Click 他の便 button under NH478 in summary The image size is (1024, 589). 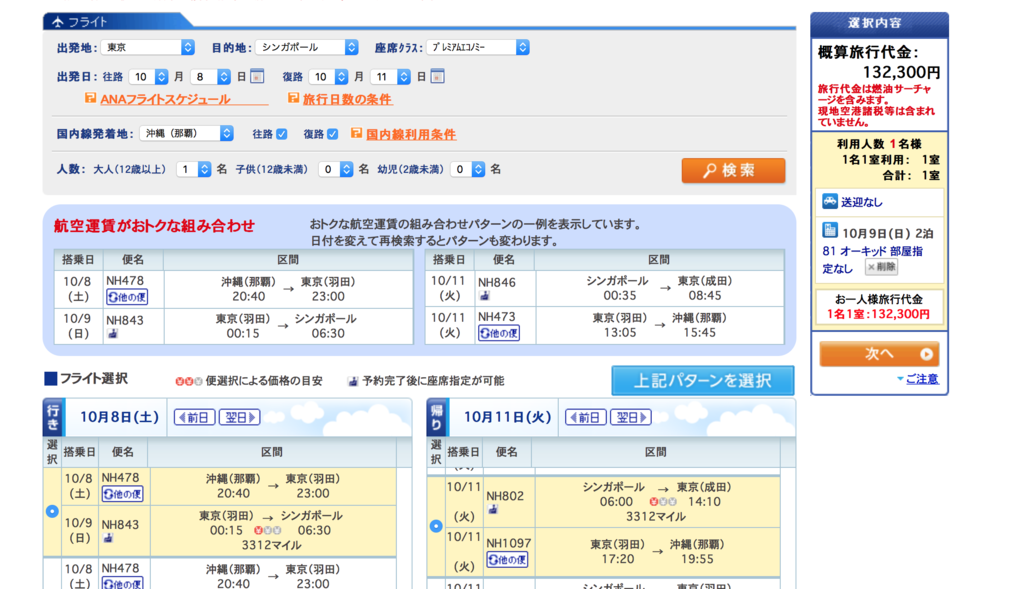(127, 297)
